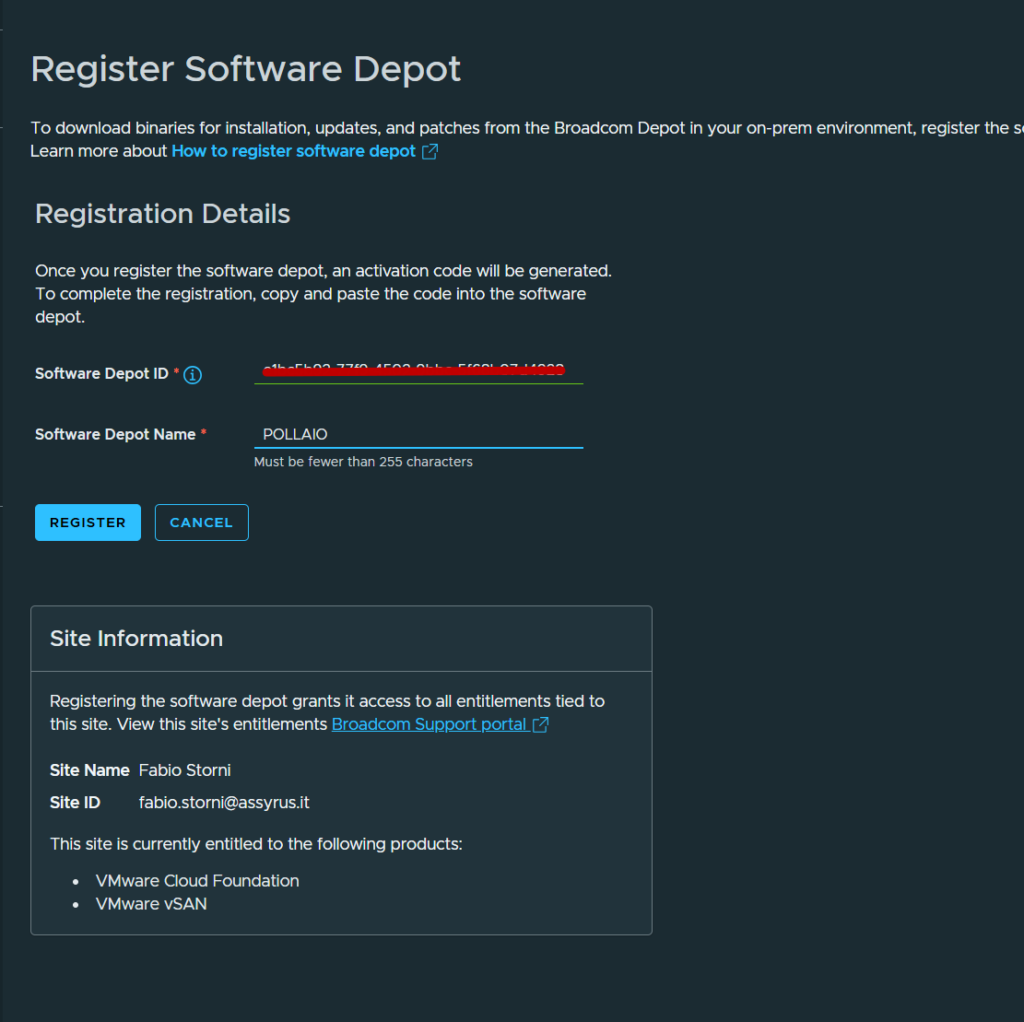Click the REGISTER button
1024x1022 pixels.
[x=88, y=522]
